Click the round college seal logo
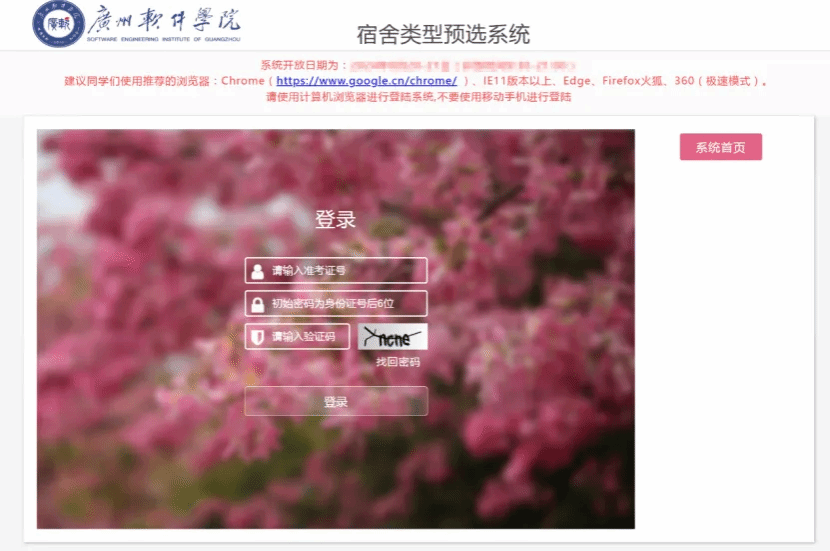830x551 pixels. click(x=58, y=24)
